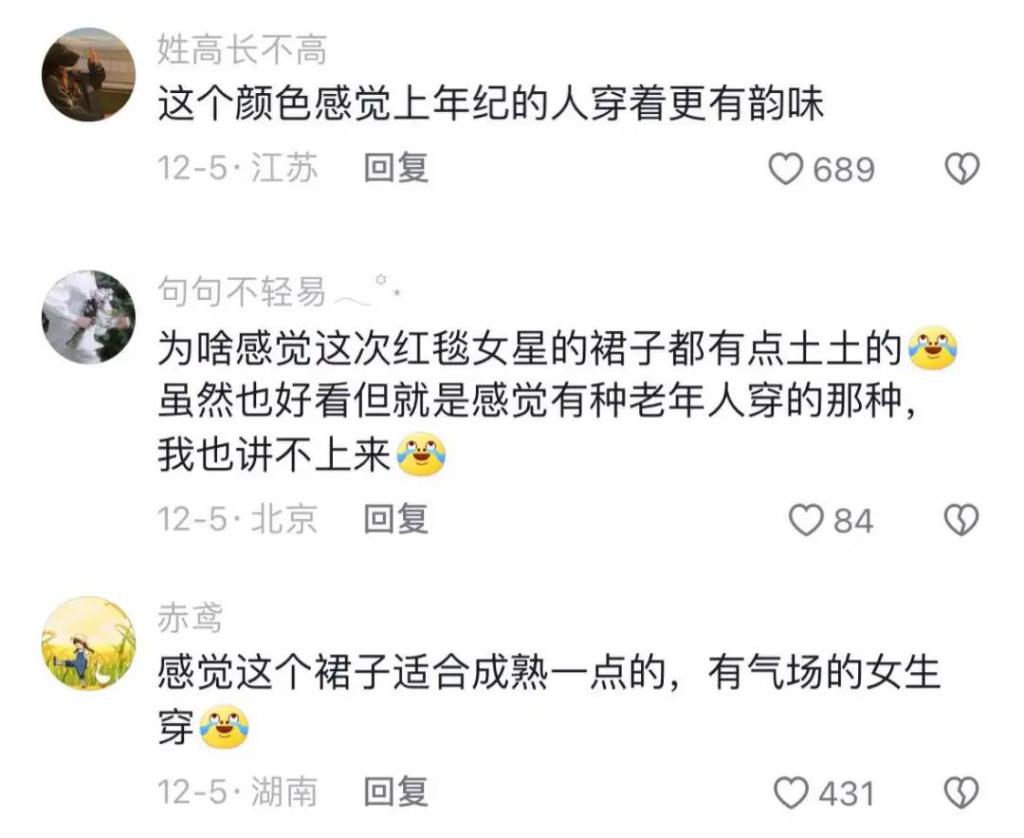Select comment text about 红毯女星的裙子

(x=558, y=402)
